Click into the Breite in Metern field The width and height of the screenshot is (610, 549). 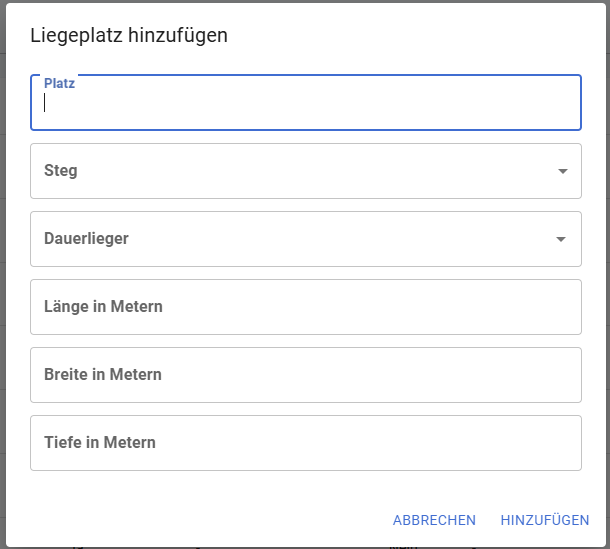tap(306, 375)
